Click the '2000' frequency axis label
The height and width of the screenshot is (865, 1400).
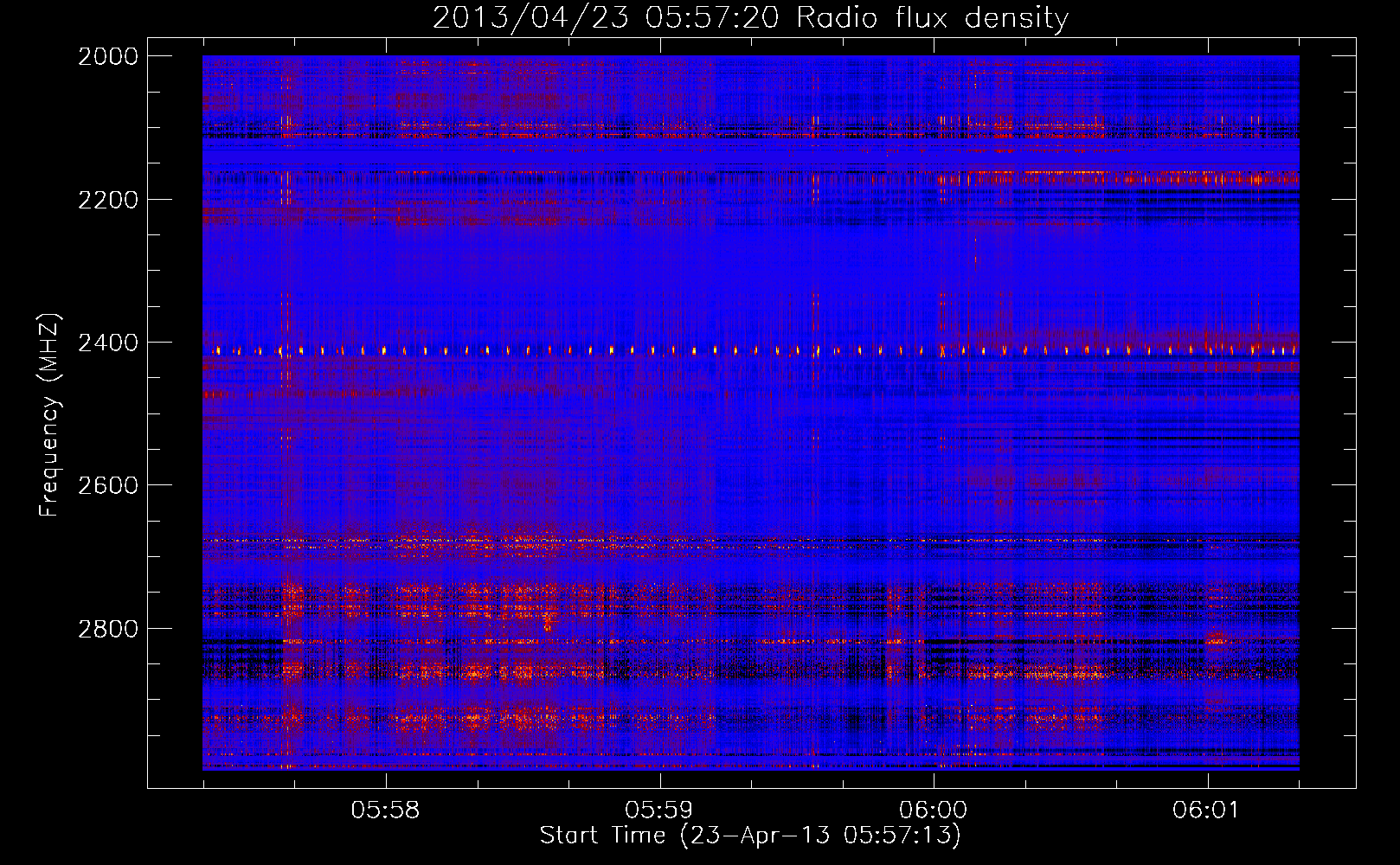107,56
